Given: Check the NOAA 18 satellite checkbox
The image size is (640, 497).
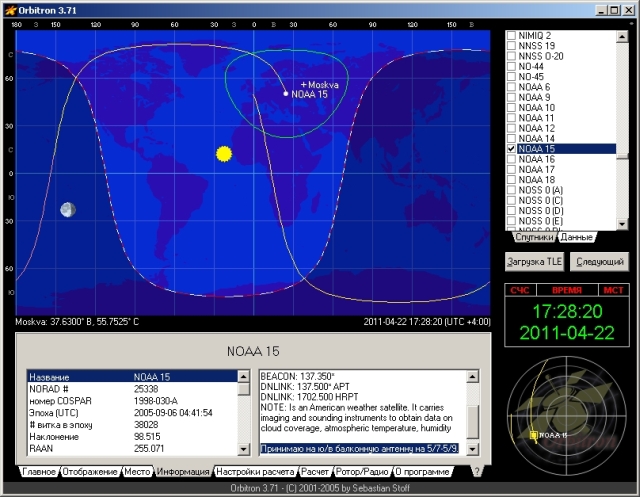Looking at the screenshot, I should point(511,180).
